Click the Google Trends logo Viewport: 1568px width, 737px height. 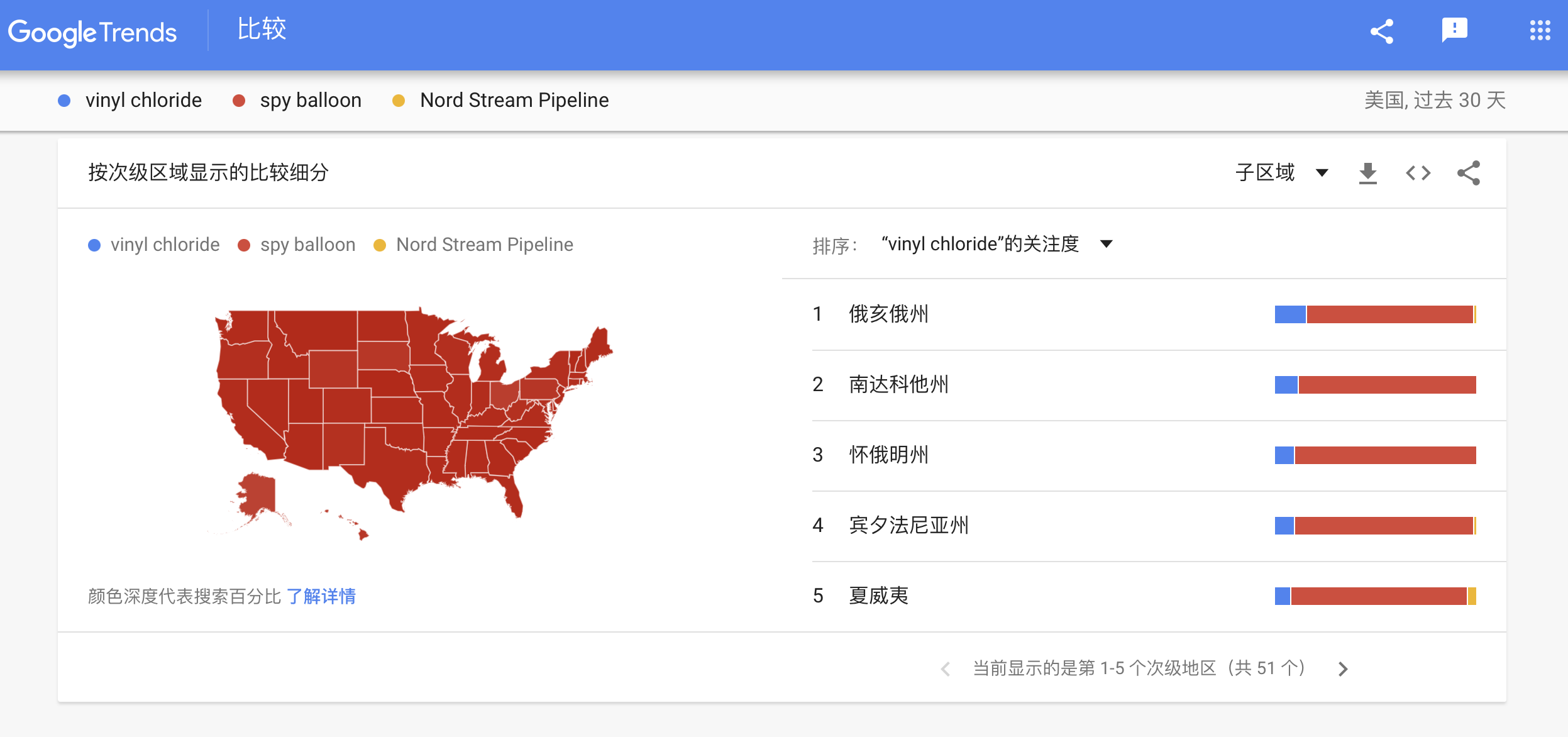pyautogui.click(x=92, y=33)
